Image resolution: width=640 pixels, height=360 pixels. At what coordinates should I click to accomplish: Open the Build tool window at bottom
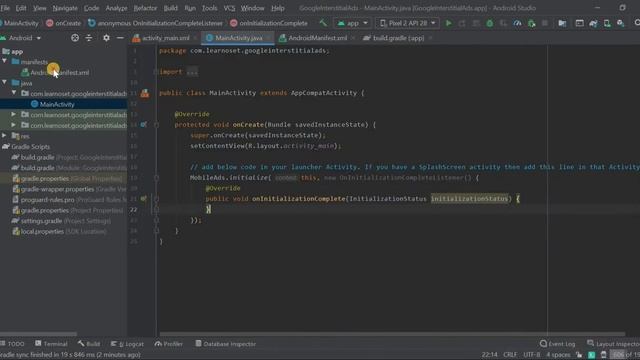coord(89,344)
